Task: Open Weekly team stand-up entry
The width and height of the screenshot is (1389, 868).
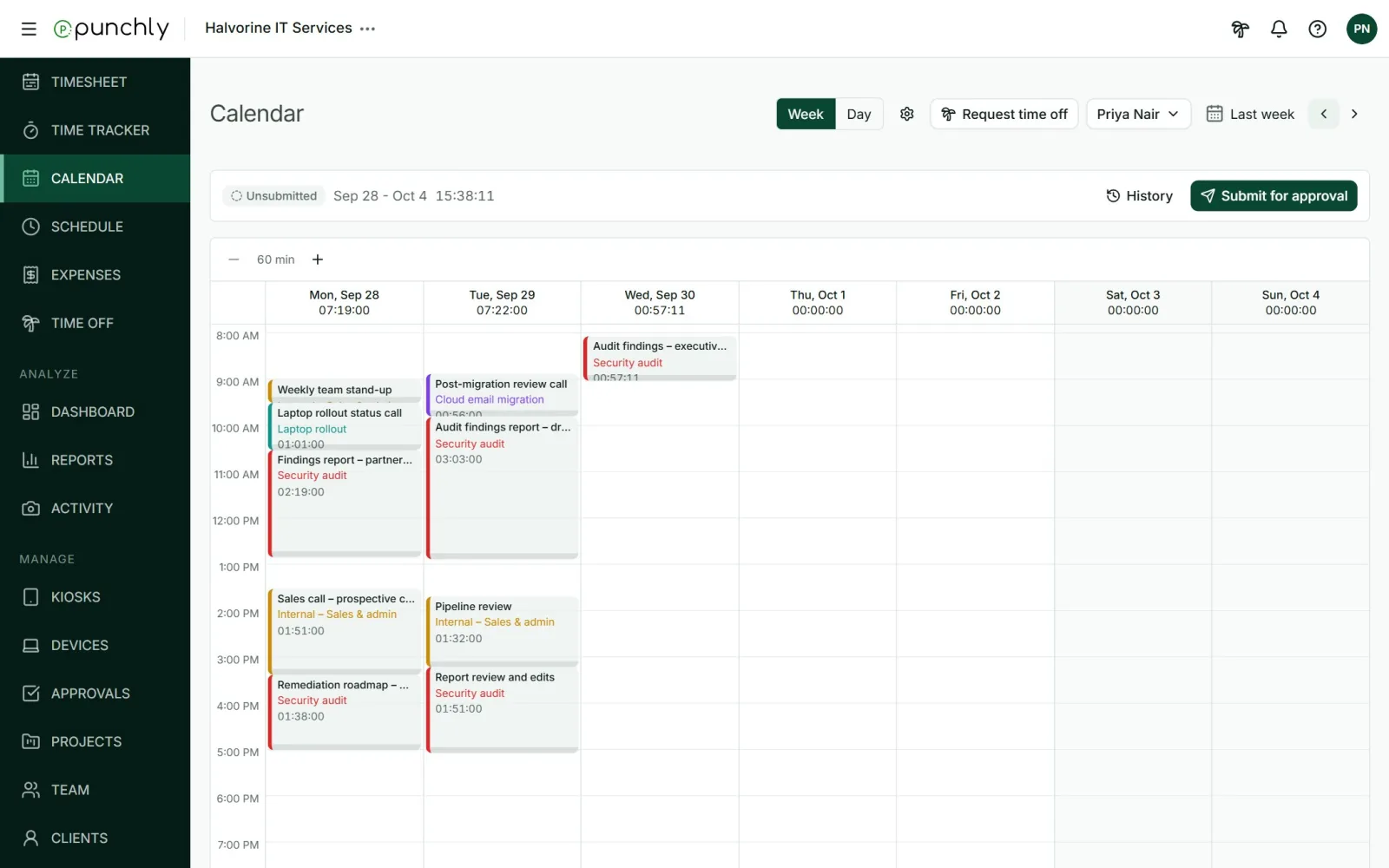Action: [345, 391]
